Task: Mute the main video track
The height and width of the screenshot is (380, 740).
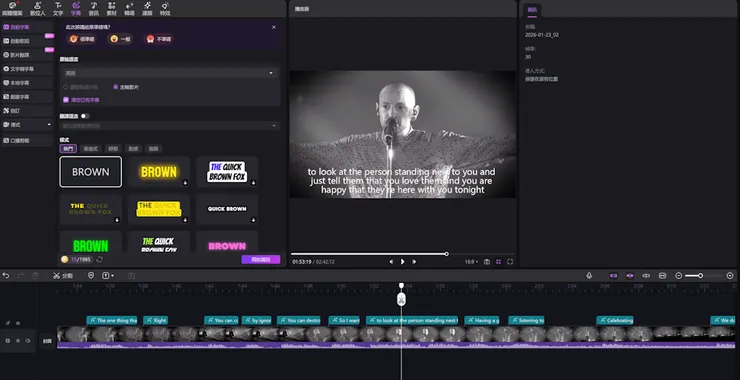Action: [x=28, y=340]
